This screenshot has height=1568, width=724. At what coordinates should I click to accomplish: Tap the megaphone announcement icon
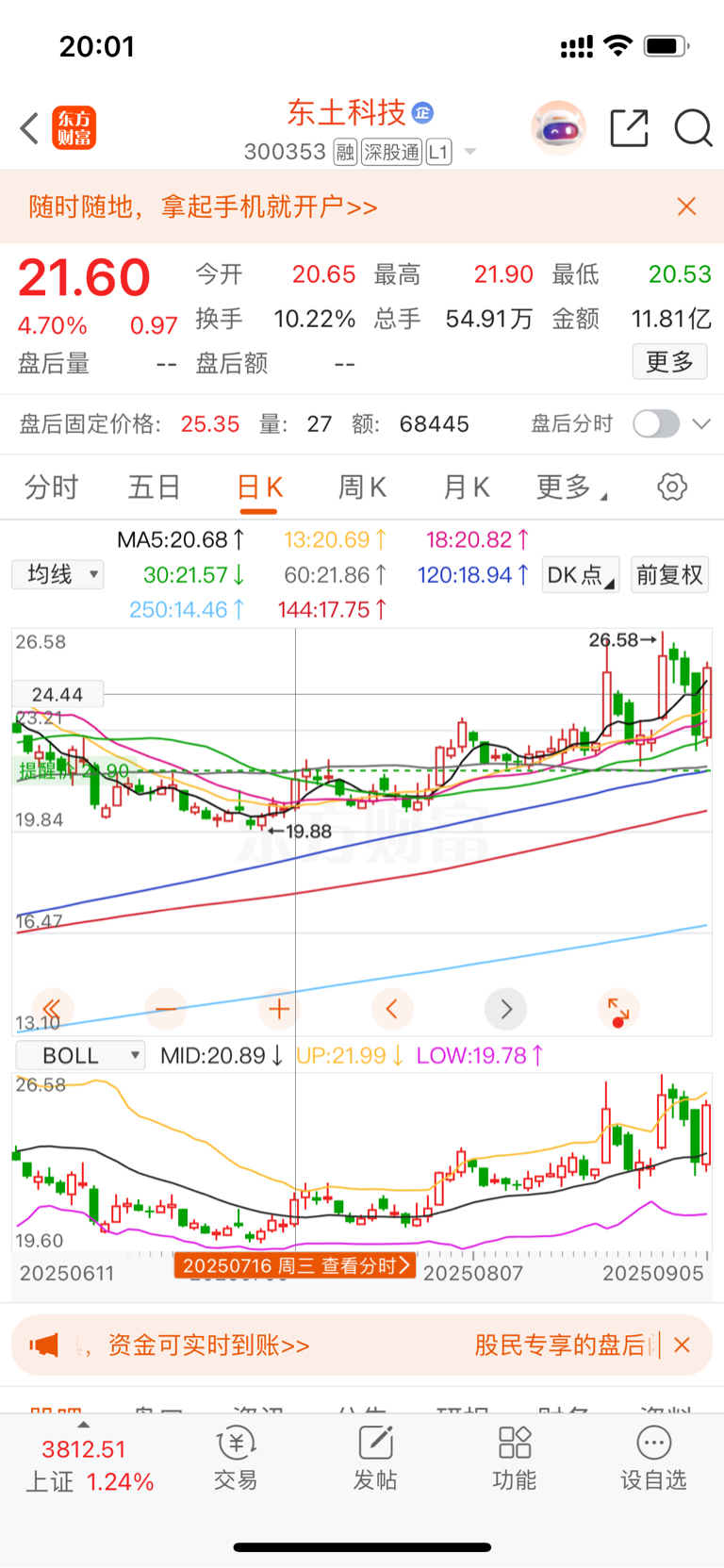tap(43, 1345)
